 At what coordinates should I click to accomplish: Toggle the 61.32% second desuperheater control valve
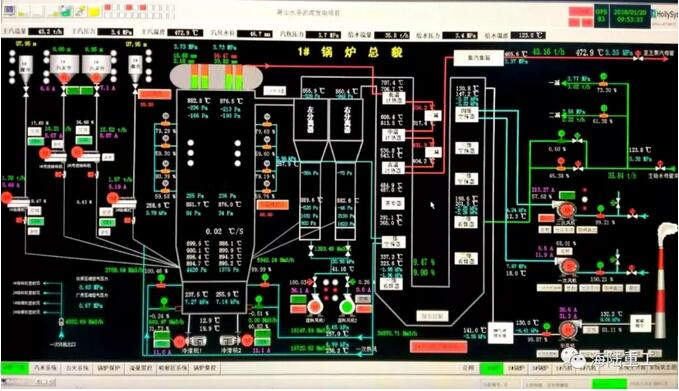pyautogui.click(x=604, y=112)
